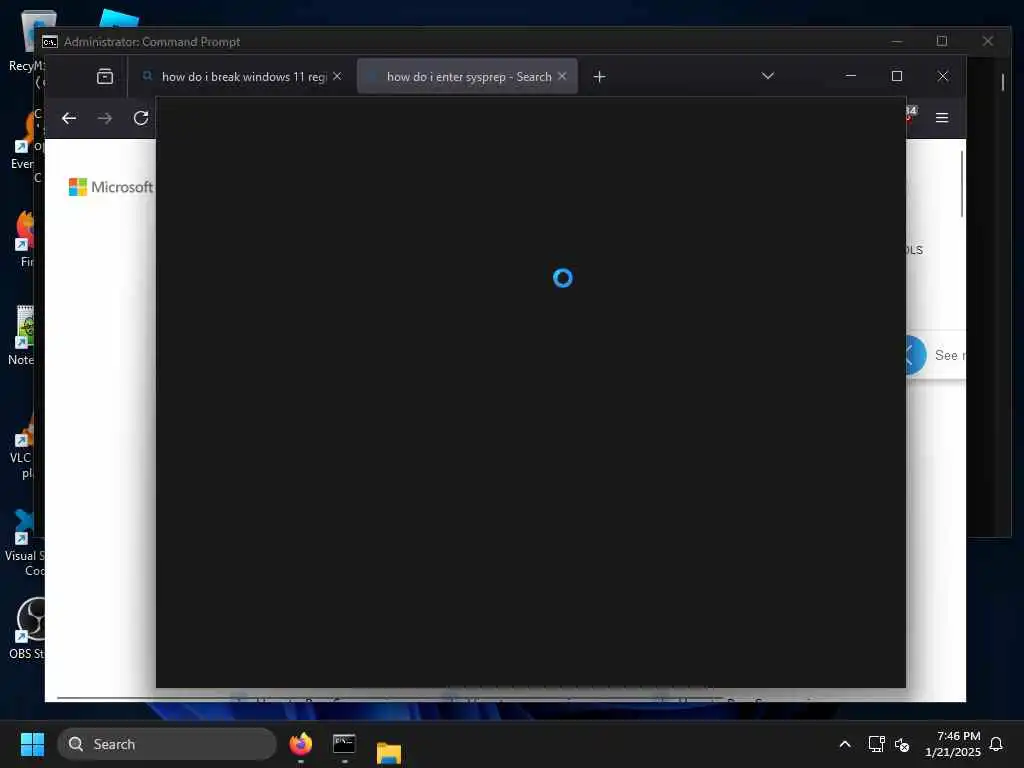The width and height of the screenshot is (1024, 768).
Task: Click the muted volume tray icon
Action: pos(902,744)
